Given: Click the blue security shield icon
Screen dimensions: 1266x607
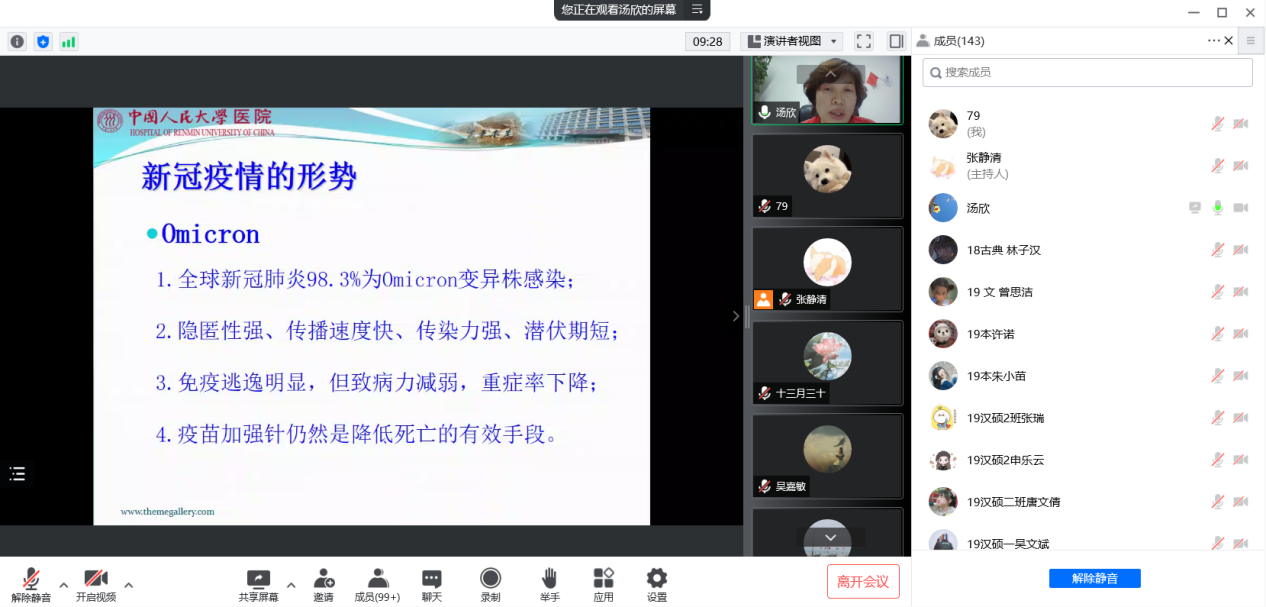Looking at the screenshot, I should 43,41.
